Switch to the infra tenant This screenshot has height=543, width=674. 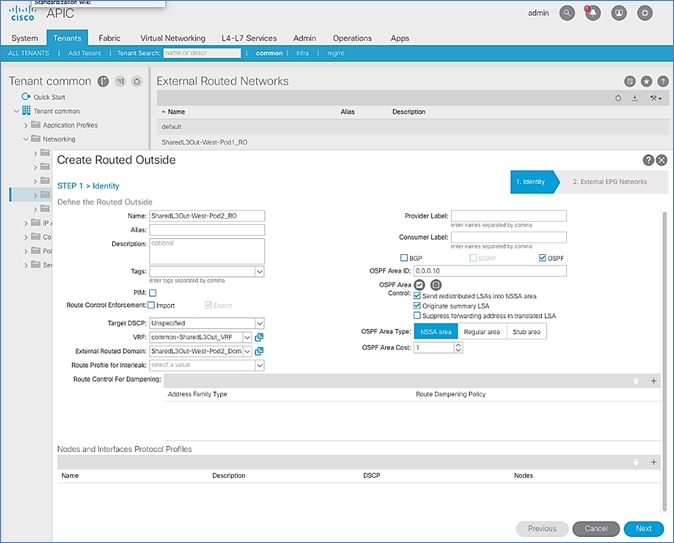[x=303, y=53]
